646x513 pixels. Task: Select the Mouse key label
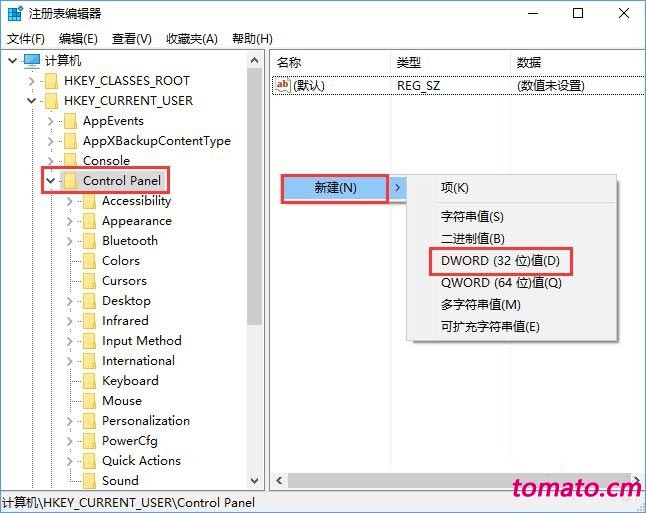122,401
